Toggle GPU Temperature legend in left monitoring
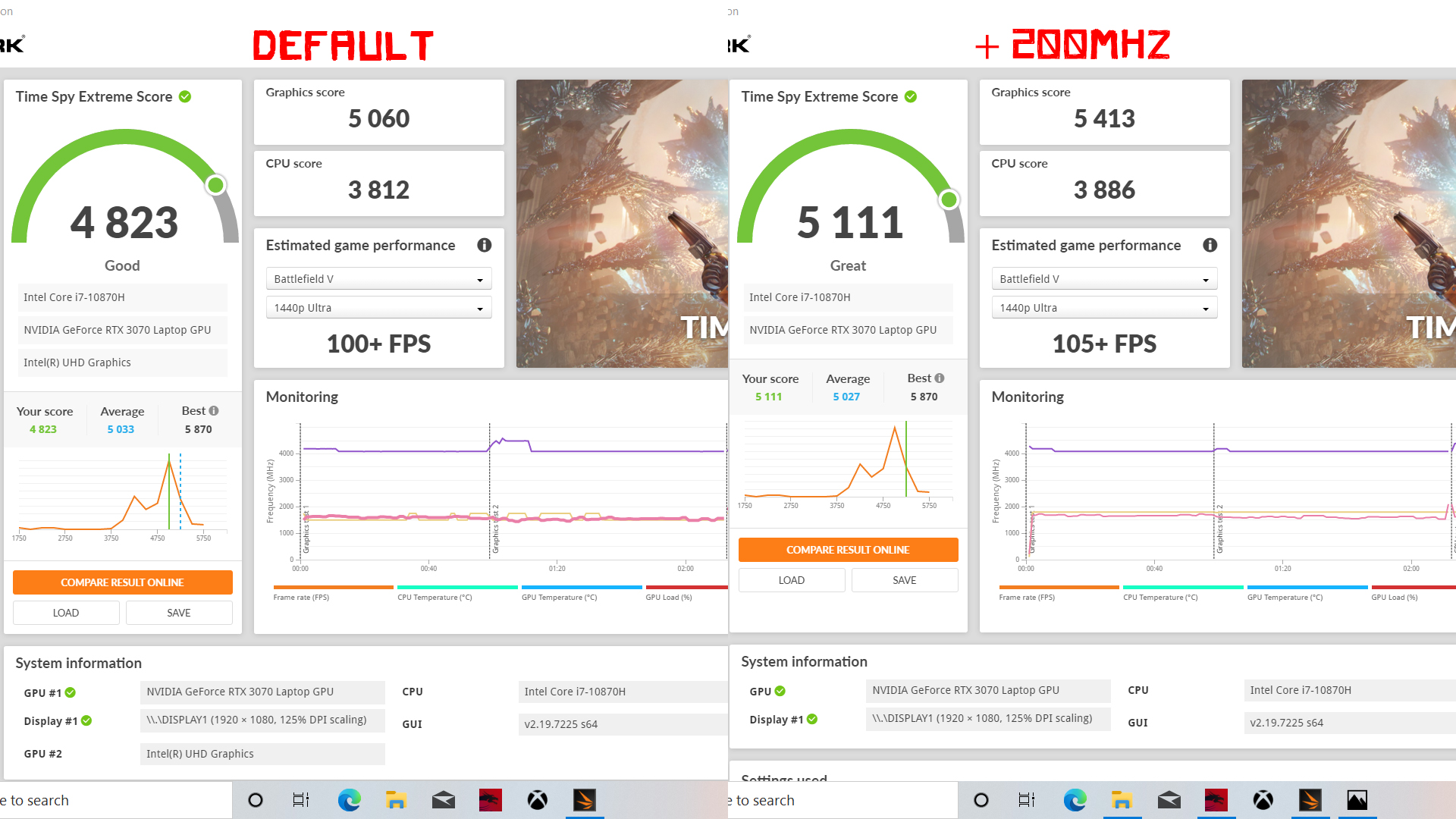The height and width of the screenshot is (819, 1456). tap(582, 593)
